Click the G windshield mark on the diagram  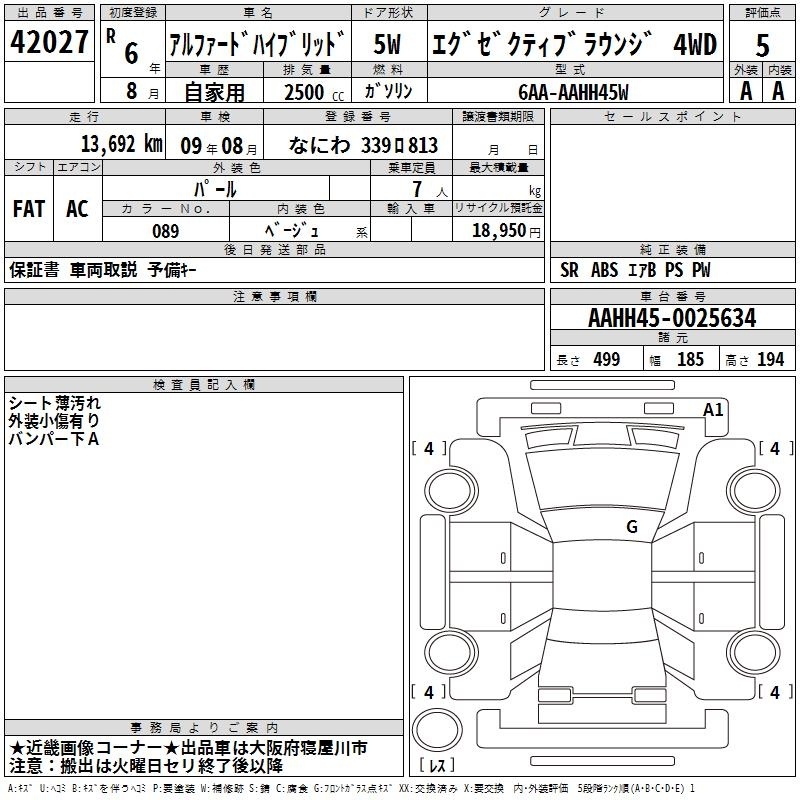[x=631, y=527]
